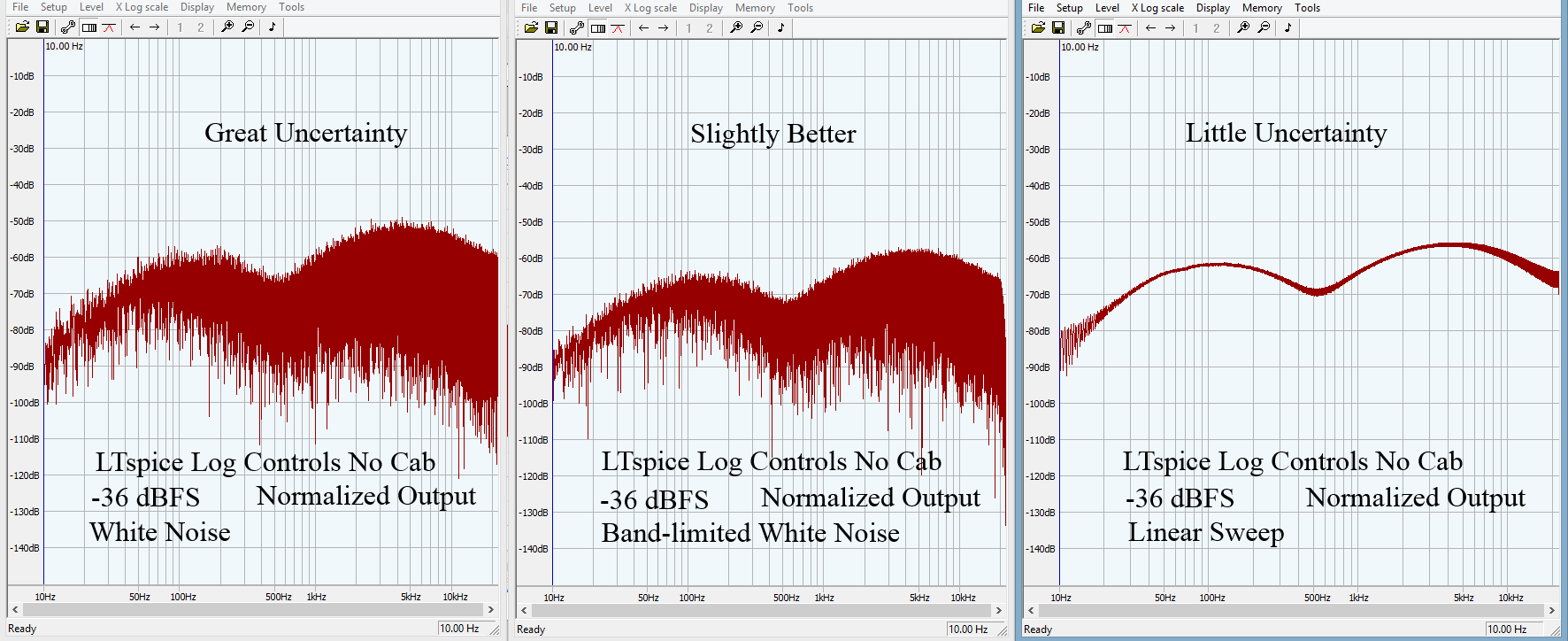Click scrollbar left arrow in Great Uncertainty window
The height and width of the screenshot is (641, 1568).
point(15,610)
